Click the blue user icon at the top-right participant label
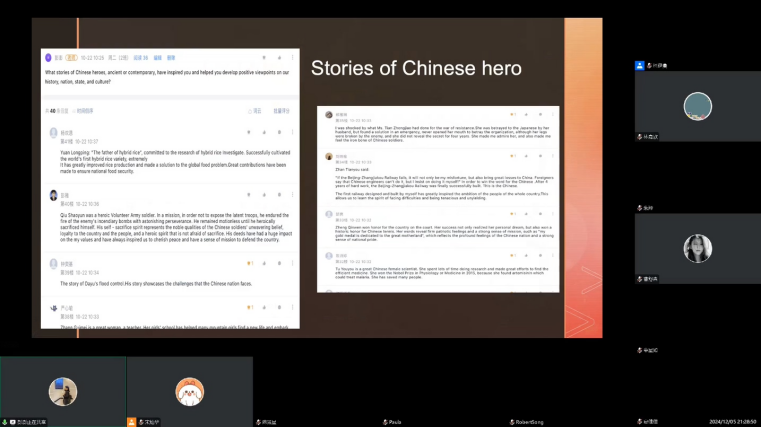Image resolution: width=761 pixels, height=427 pixels. click(x=639, y=66)
